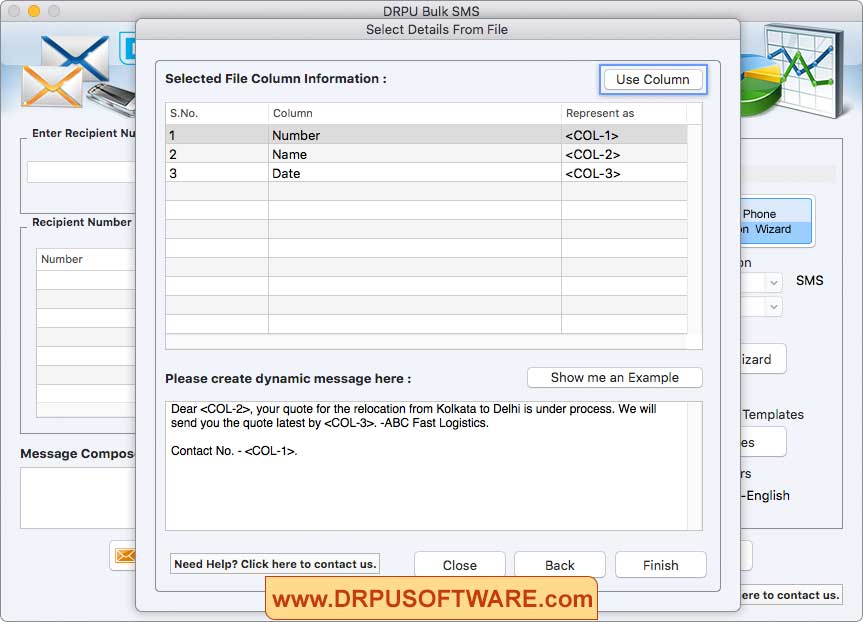Click the envelope mail icons in main window

(65, 72)
